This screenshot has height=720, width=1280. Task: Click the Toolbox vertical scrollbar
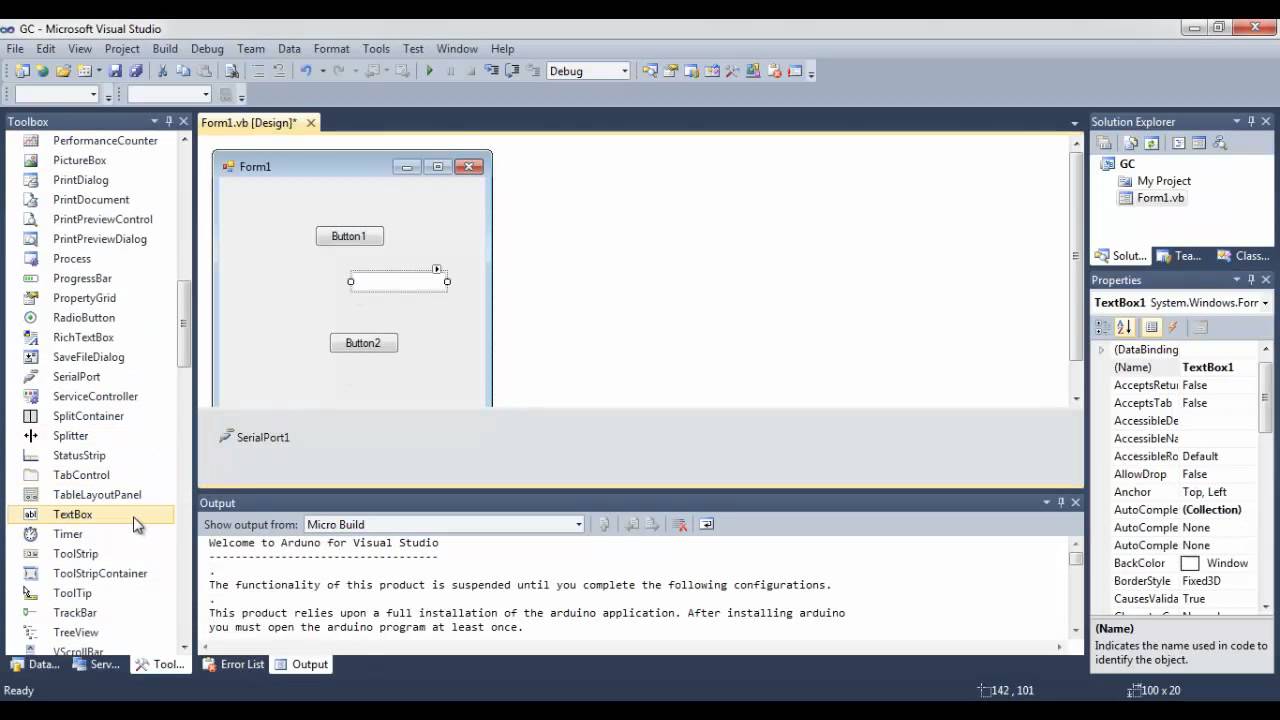pos(184,323)
